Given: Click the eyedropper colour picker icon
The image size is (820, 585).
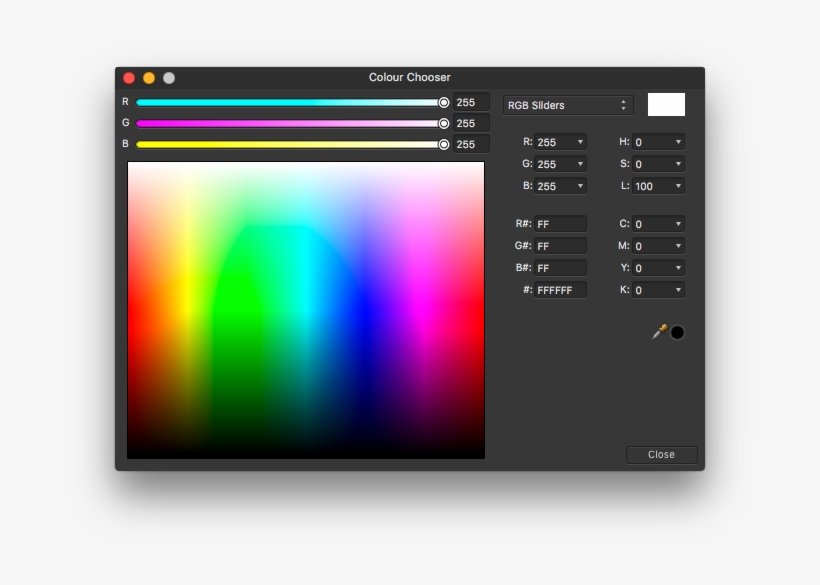Looking at the screenshot, I should (659, 332).
